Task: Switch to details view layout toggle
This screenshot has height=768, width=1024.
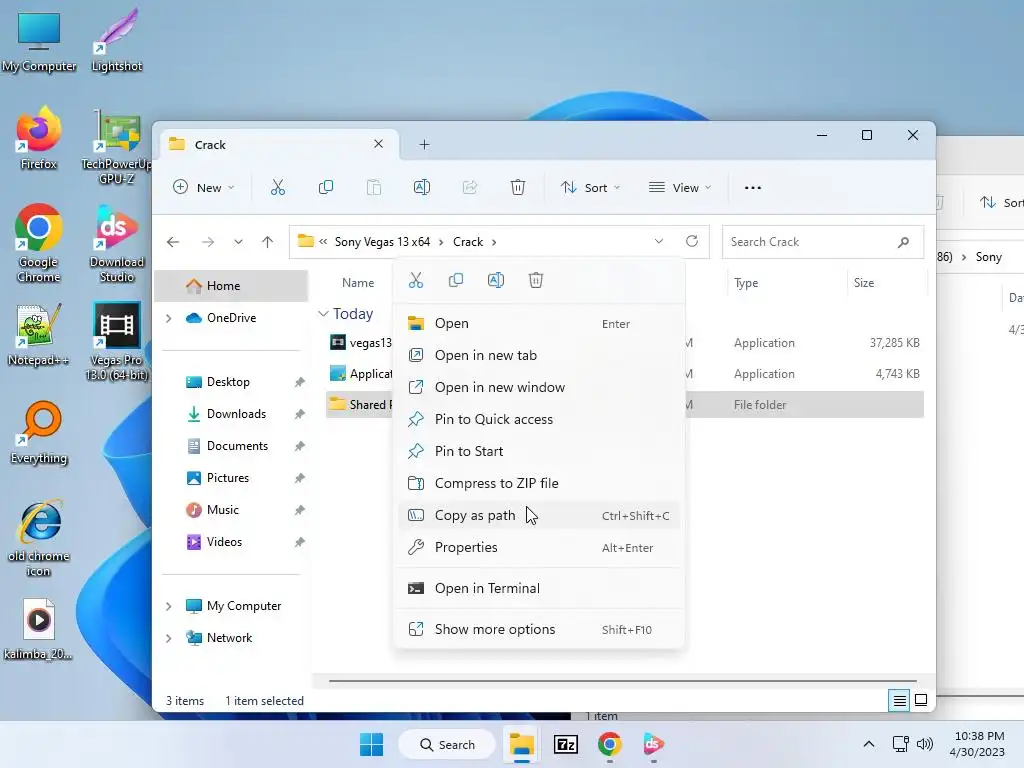Action: tap(899, 701)
